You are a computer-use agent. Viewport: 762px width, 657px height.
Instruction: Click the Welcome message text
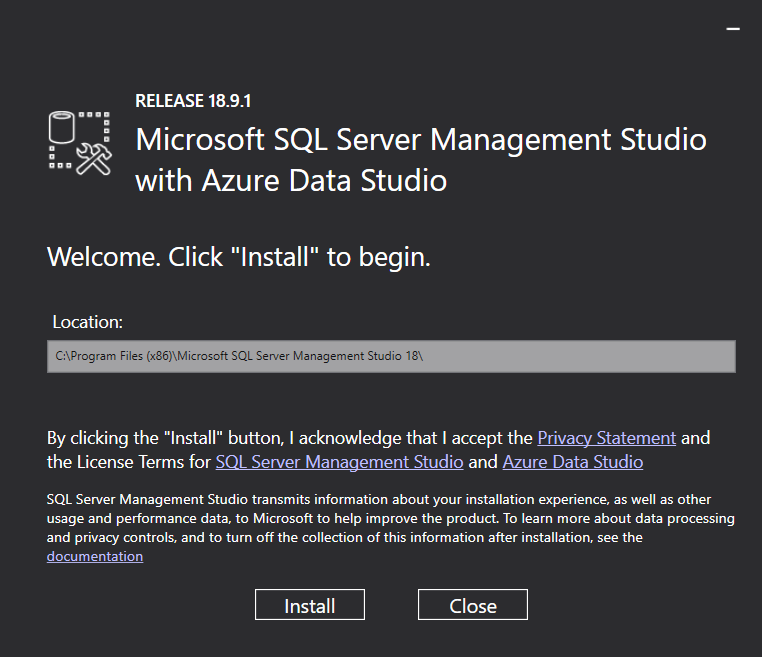click(x=238, y=257)
